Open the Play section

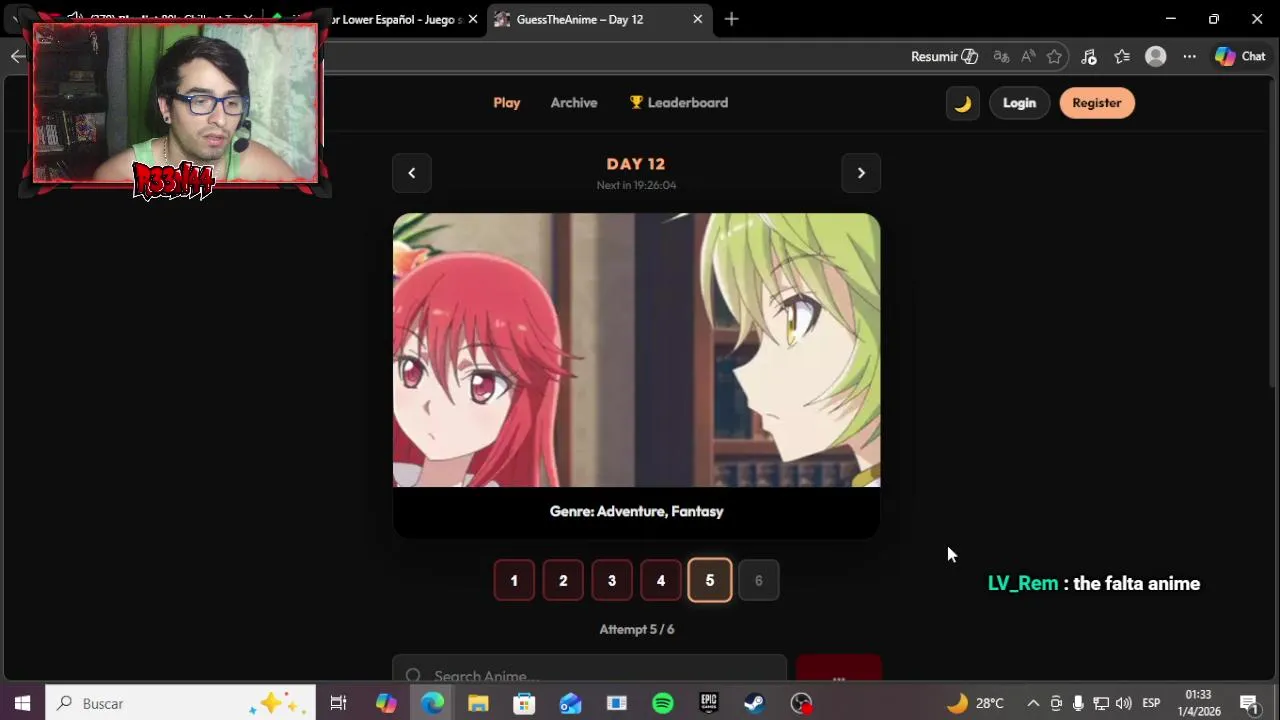pyautogui.click(x=507, y=103)
